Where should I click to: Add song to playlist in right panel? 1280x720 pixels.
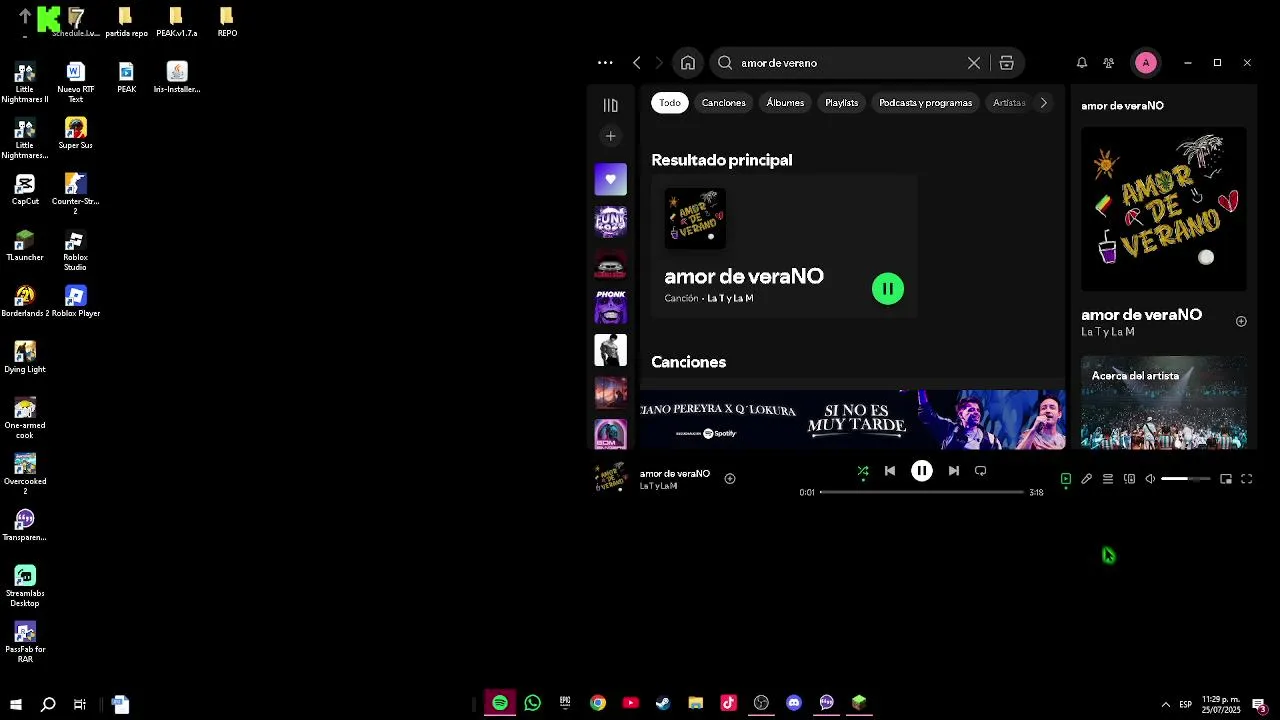pos(1241,321)
